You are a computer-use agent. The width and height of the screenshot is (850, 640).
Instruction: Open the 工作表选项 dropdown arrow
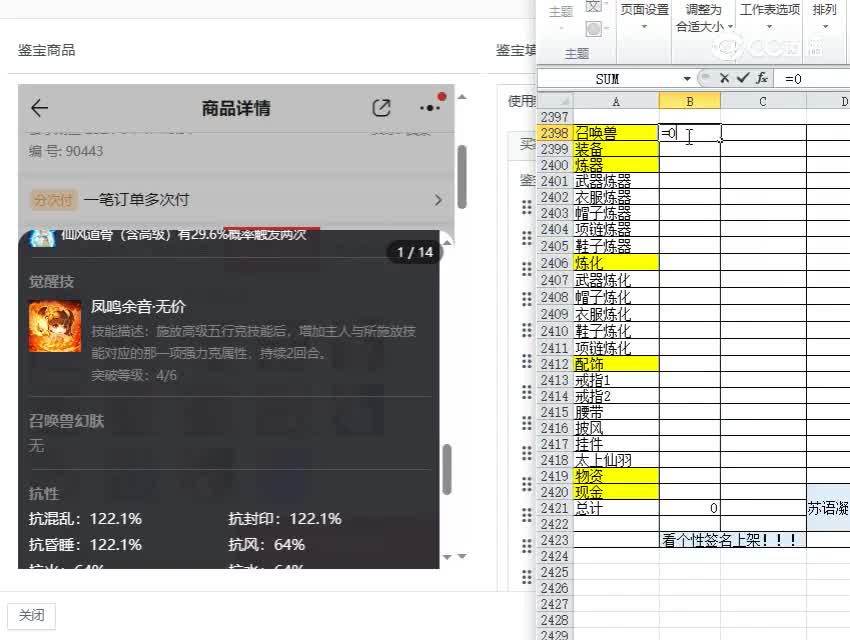768,27
